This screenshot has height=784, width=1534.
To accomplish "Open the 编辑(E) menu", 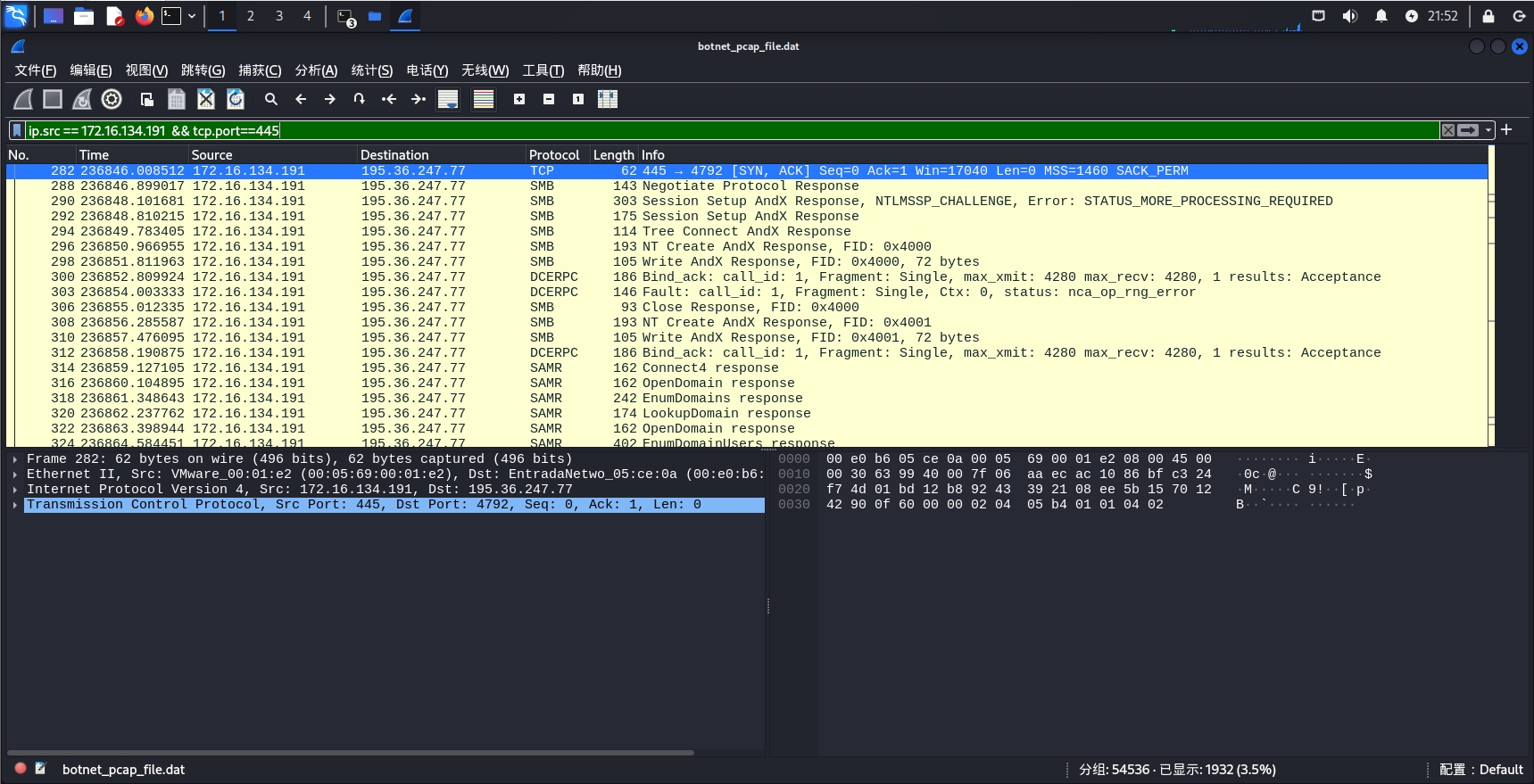I will [x=91, y=70].
